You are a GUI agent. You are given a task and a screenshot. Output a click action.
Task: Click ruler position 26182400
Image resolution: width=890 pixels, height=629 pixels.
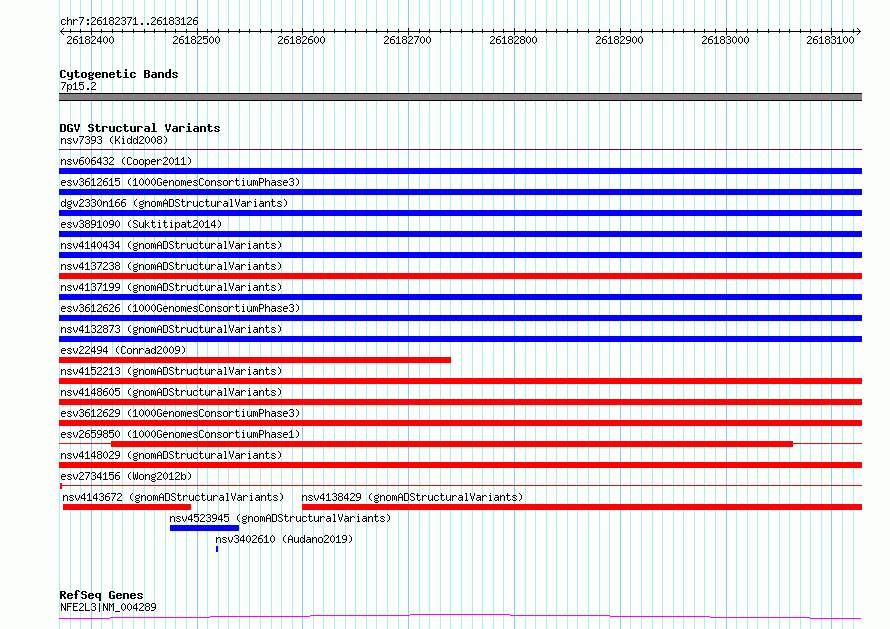click(x=90, y=40)
